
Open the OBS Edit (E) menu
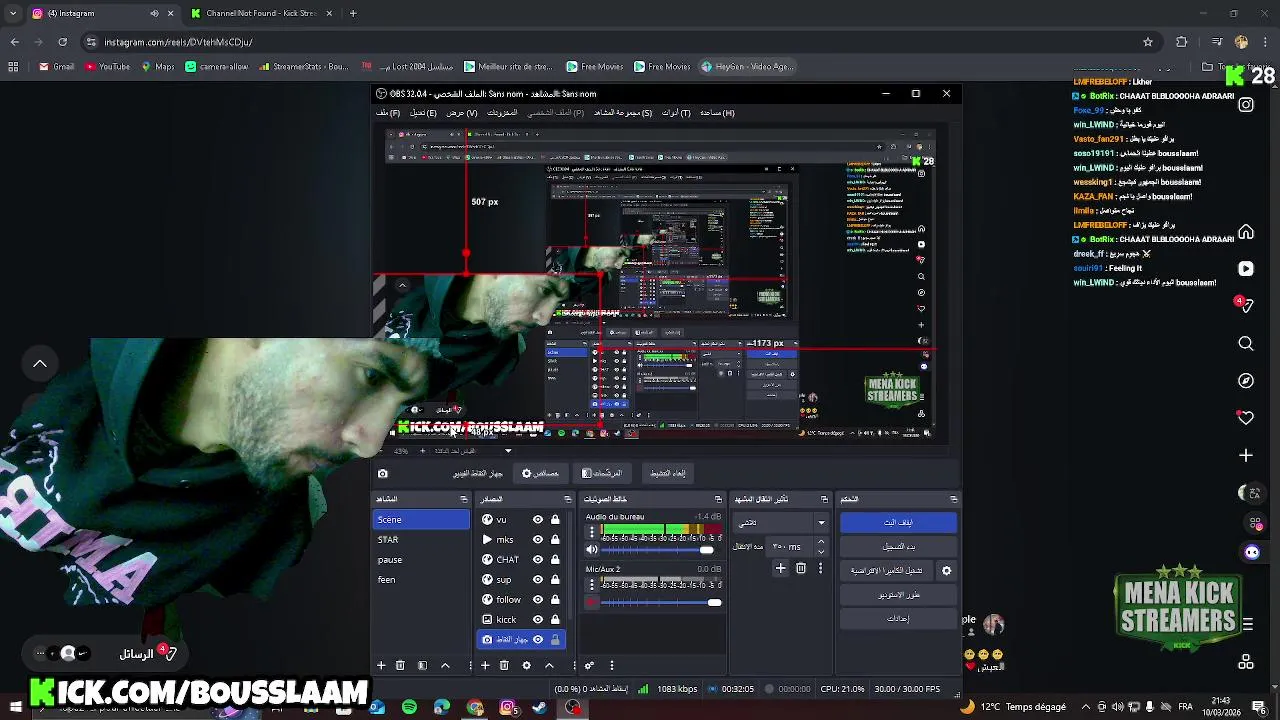click(x=423, y=113)
